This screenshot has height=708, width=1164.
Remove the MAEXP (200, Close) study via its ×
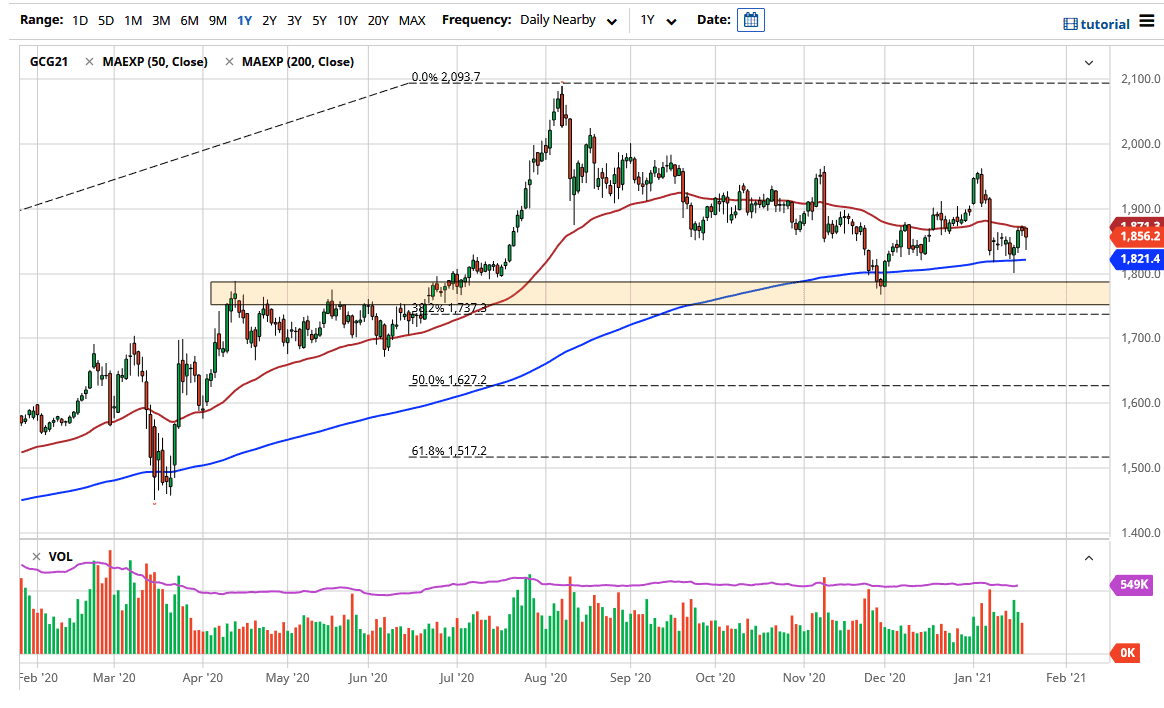tap(232, 61)
